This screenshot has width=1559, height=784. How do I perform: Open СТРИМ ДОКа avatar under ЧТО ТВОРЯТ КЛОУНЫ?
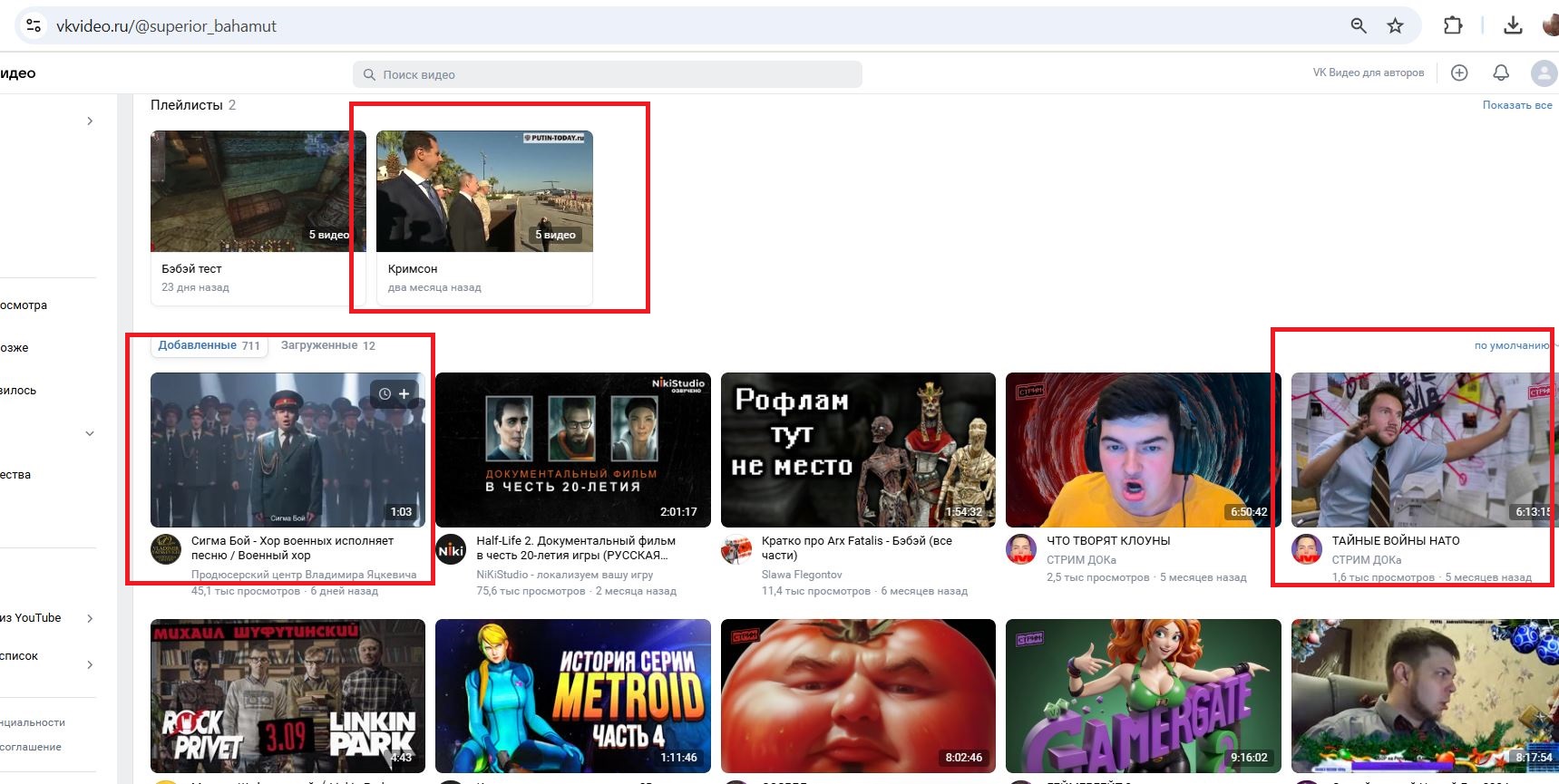click(1021, 549)
